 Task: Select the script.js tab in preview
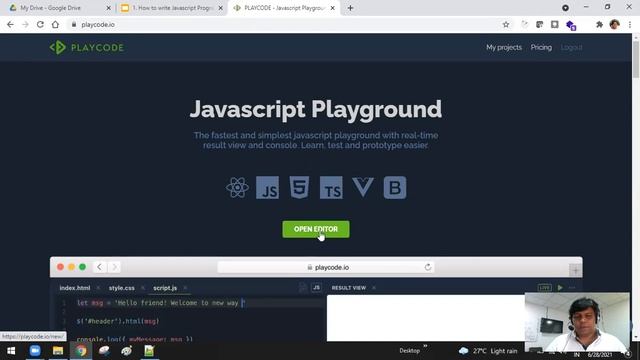coord(165,288)
